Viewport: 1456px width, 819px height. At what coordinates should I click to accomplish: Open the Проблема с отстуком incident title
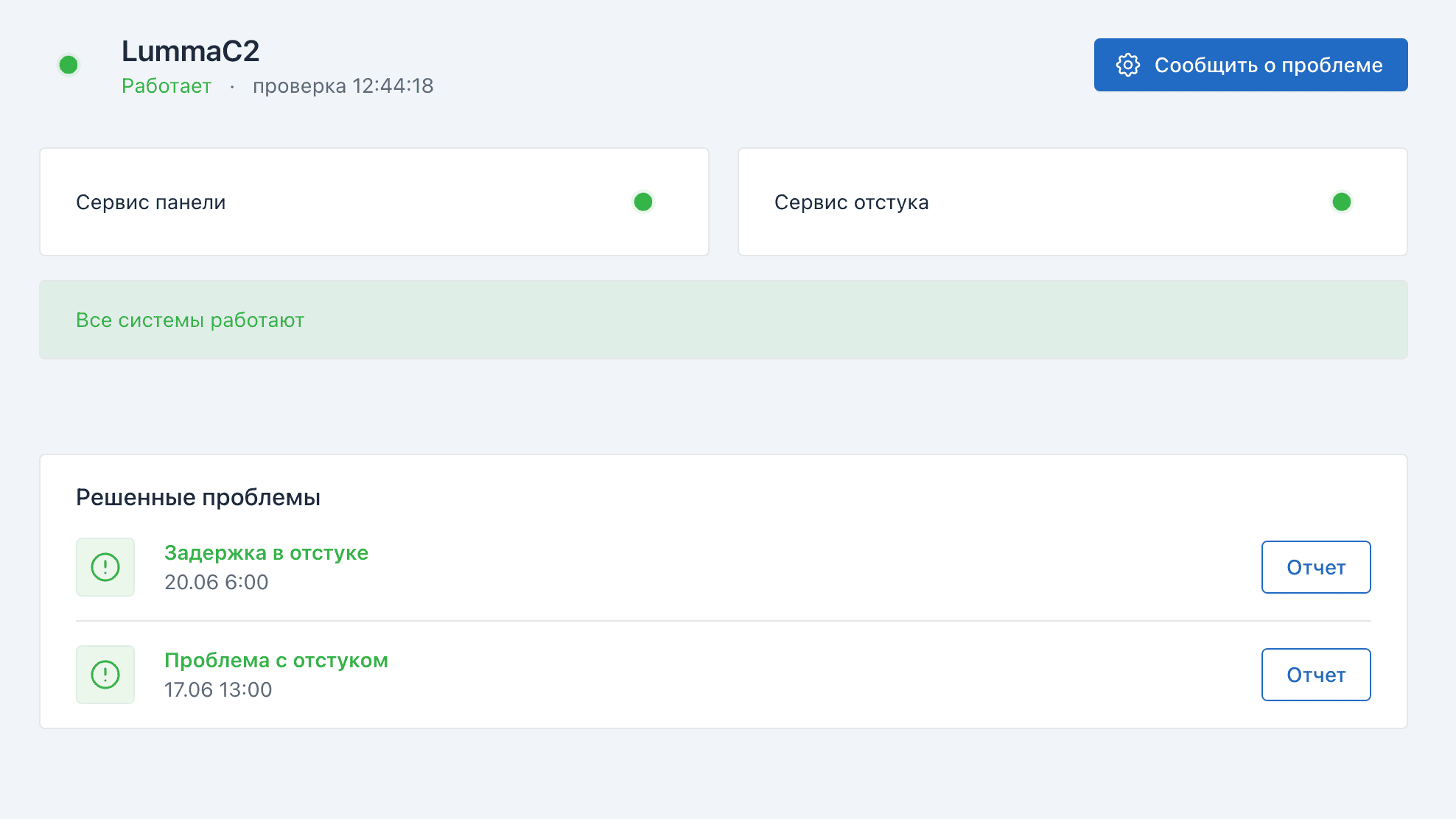click(x=276, y=660)
